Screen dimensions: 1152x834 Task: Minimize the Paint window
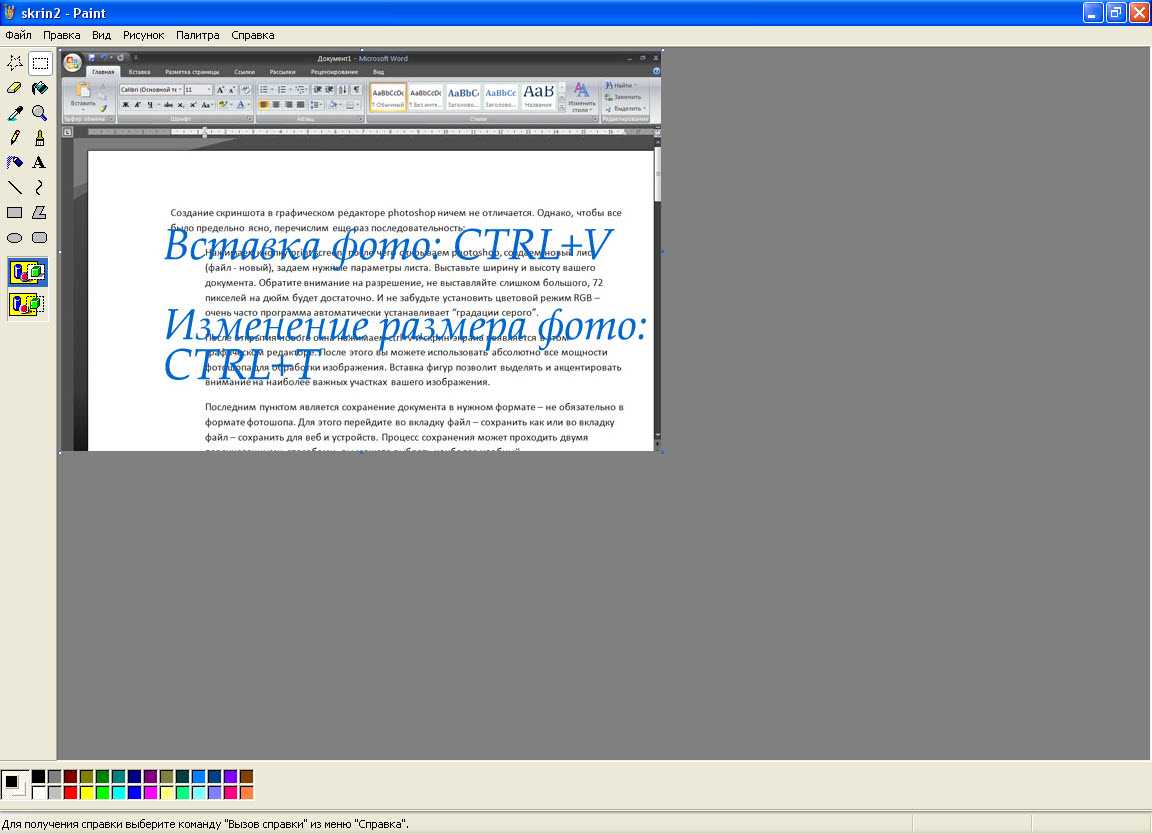(1093, 12)
